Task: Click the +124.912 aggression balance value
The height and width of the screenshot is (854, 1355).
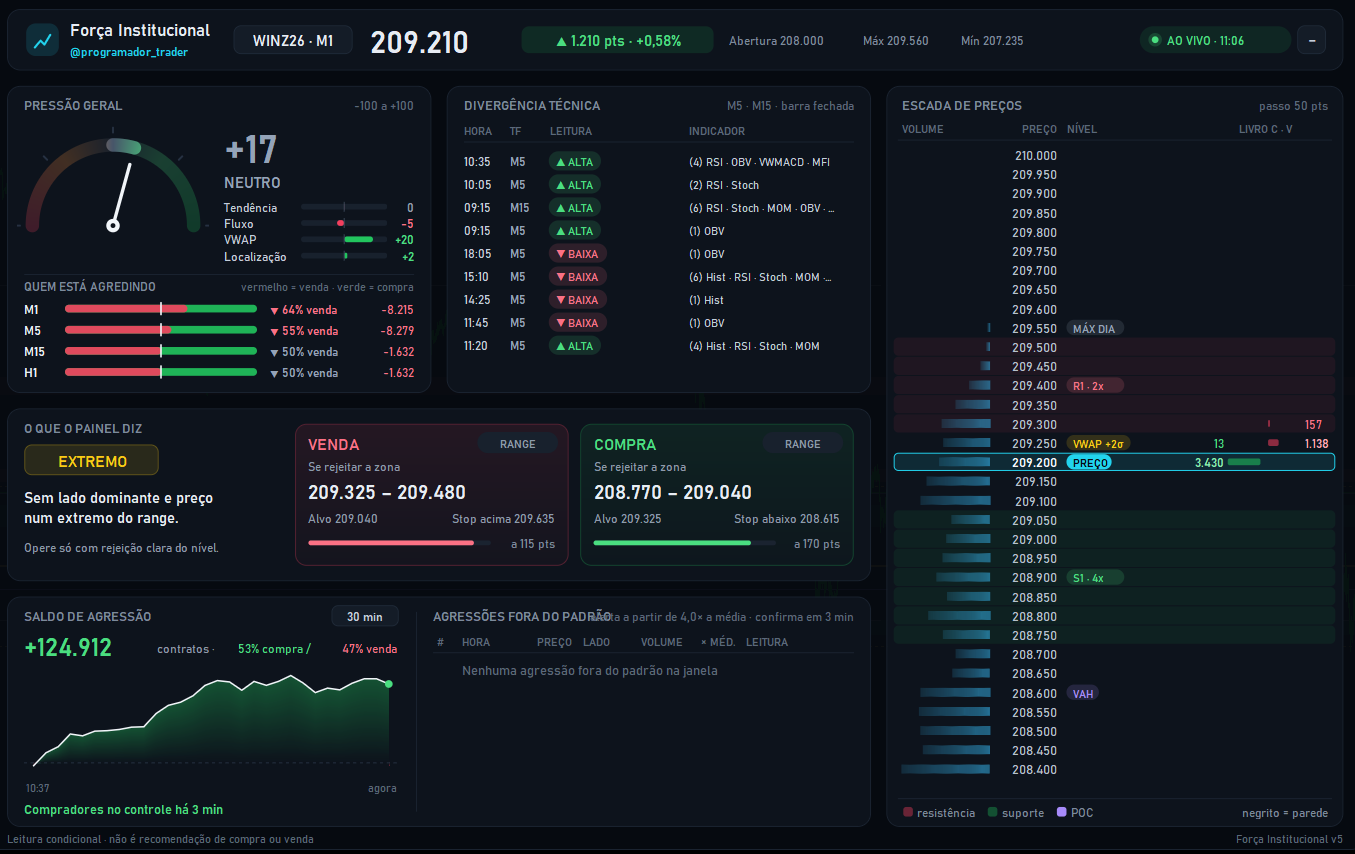Action: [x=68, y=647]
